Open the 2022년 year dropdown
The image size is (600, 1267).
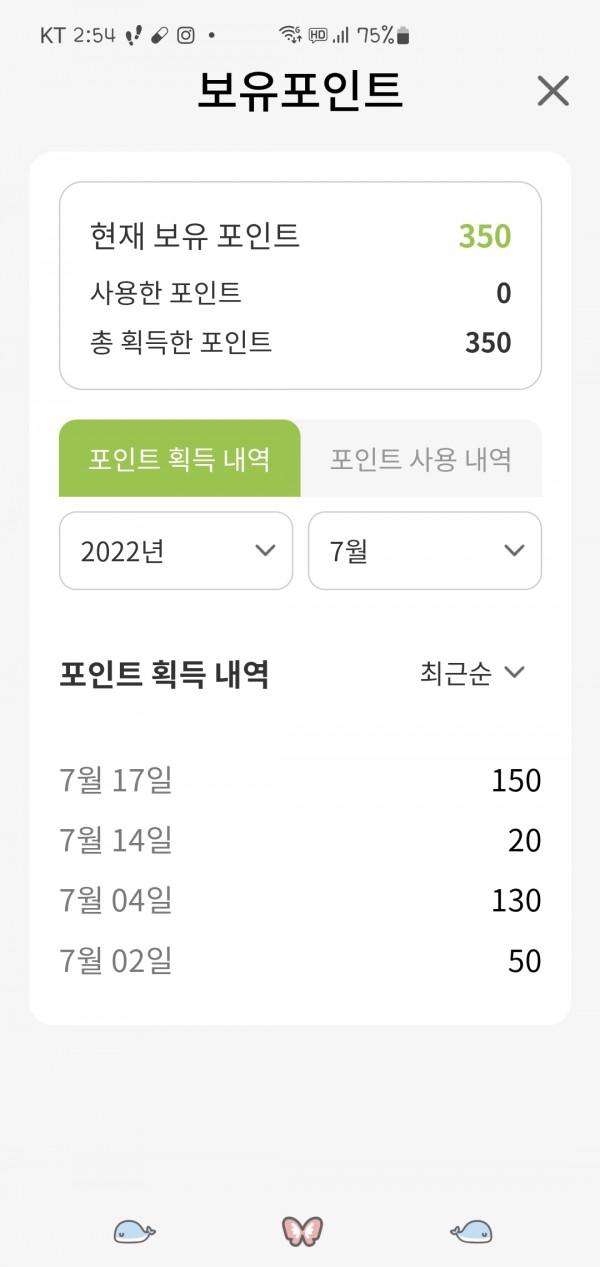tap(176, 550)
